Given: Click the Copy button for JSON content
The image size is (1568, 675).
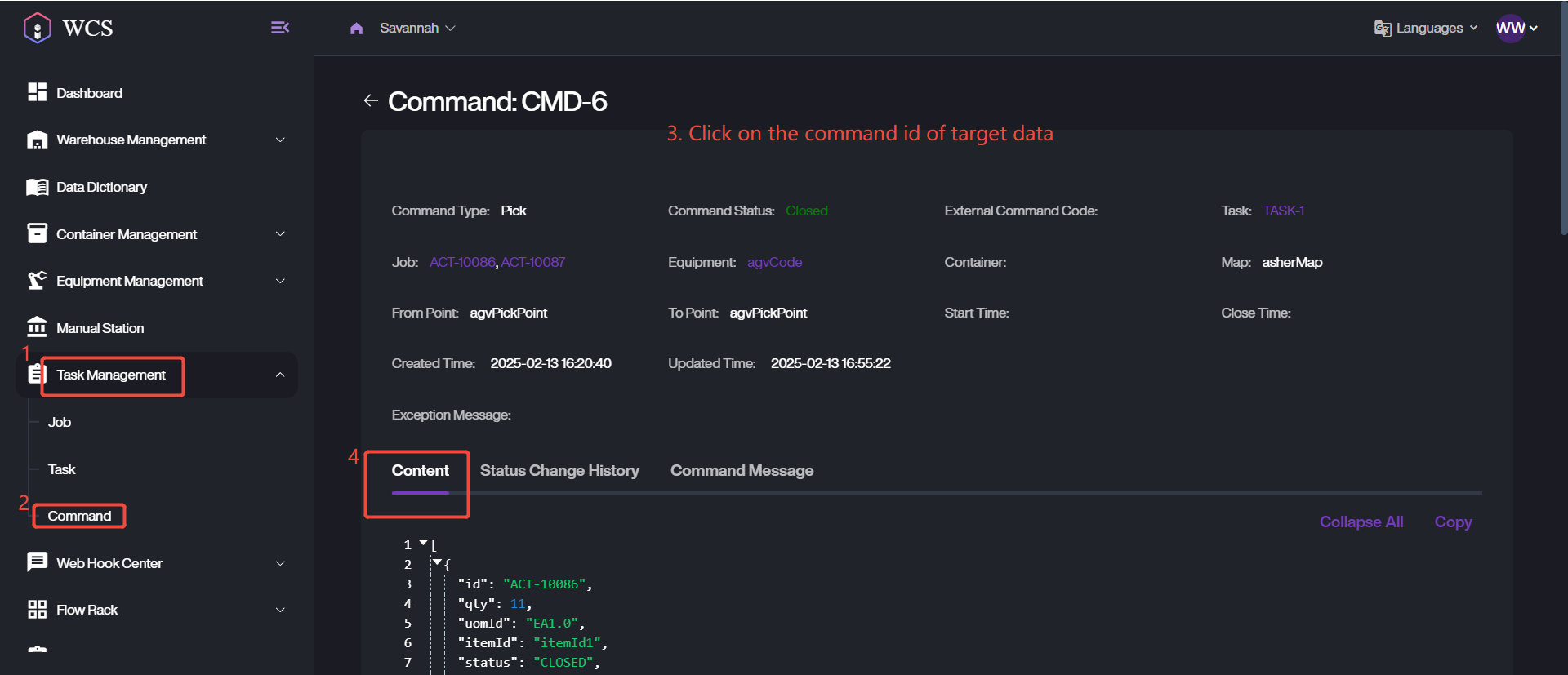Looking at the screenshot, I should point(1453,522).
